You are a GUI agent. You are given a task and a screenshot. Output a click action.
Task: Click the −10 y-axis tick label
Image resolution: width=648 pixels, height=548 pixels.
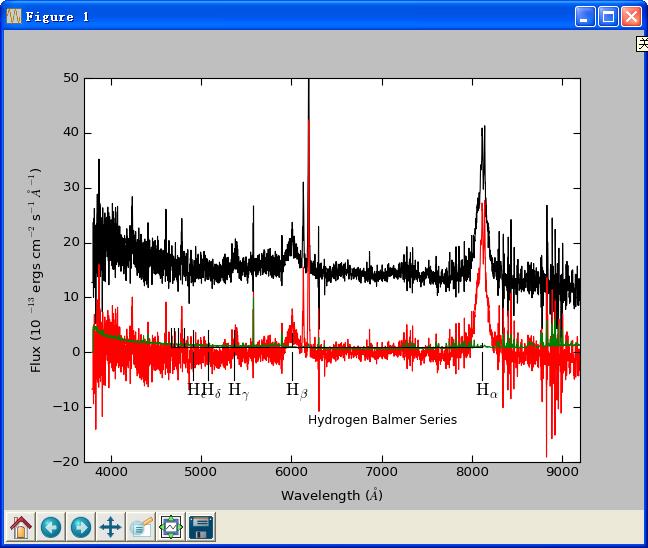pyautogui.click(x=67, y=407)
